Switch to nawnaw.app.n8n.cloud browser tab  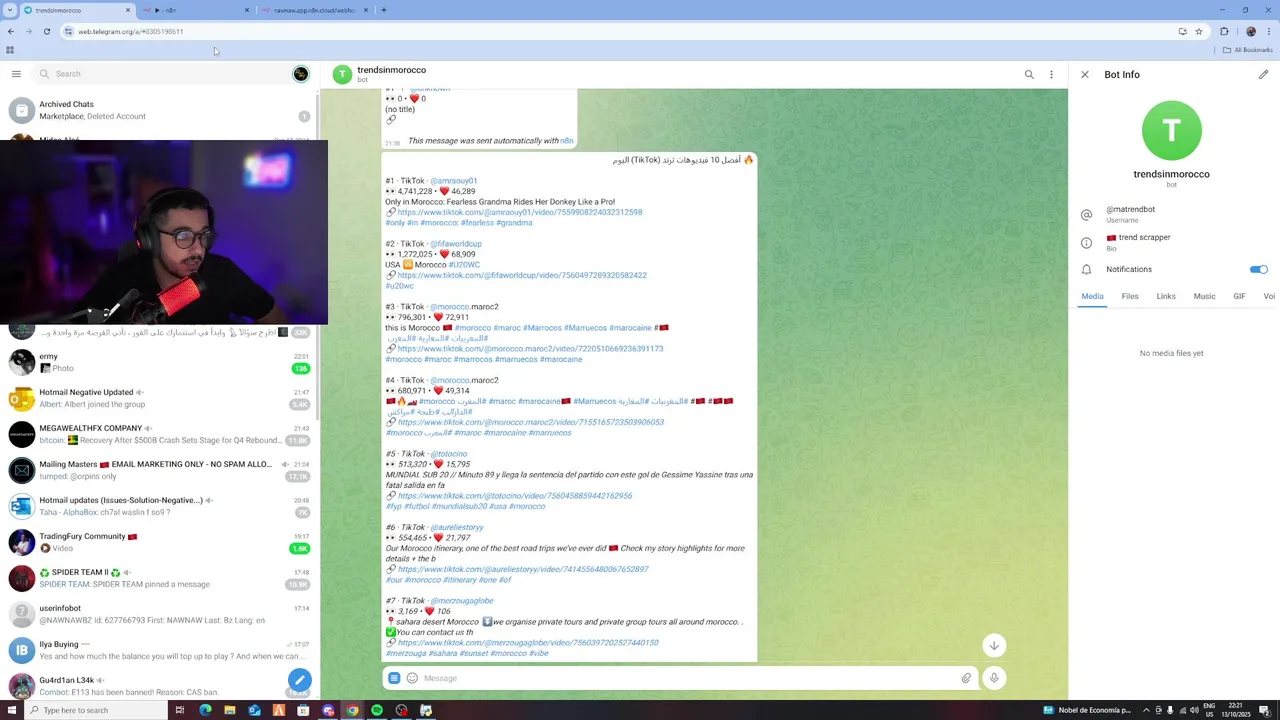click(314, 10)
